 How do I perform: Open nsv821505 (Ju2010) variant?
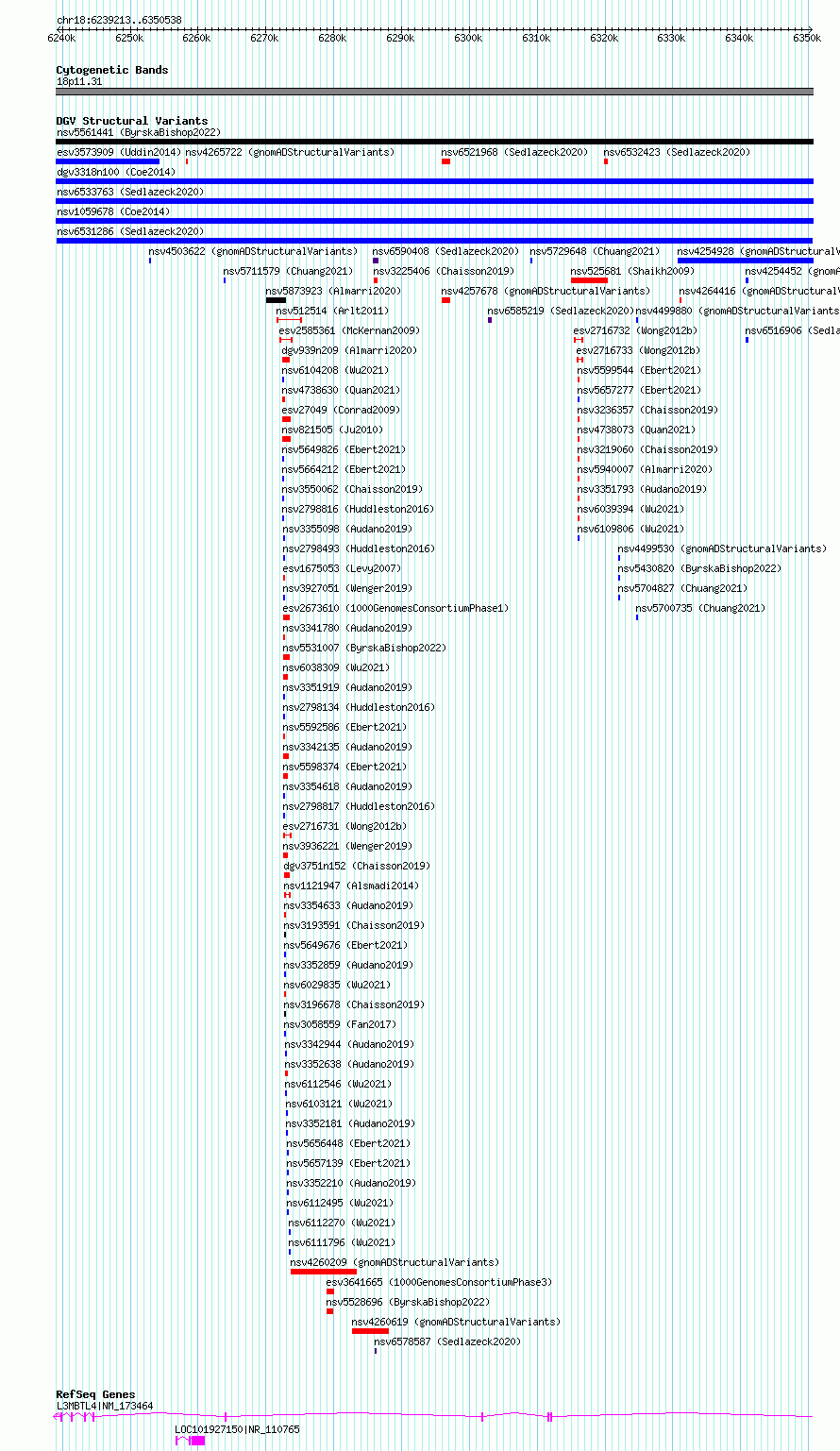tap(332, 430)
